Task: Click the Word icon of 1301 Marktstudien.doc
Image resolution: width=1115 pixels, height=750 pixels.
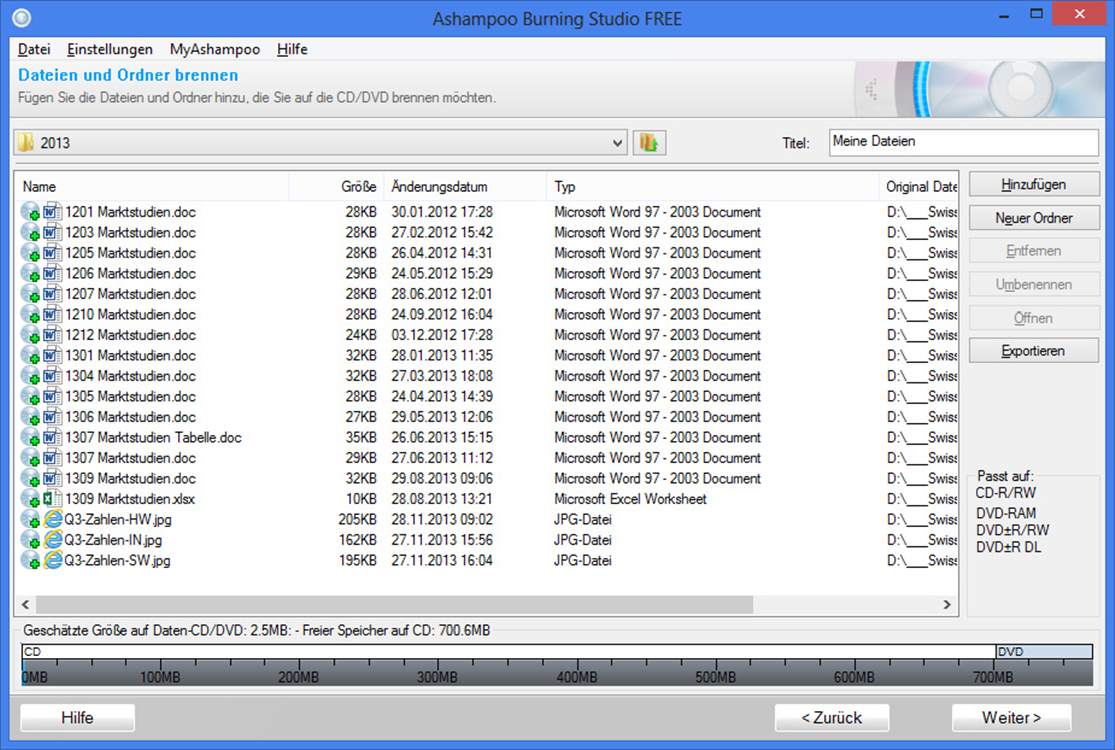Action: pyautogui.click(x=52, y=355)
